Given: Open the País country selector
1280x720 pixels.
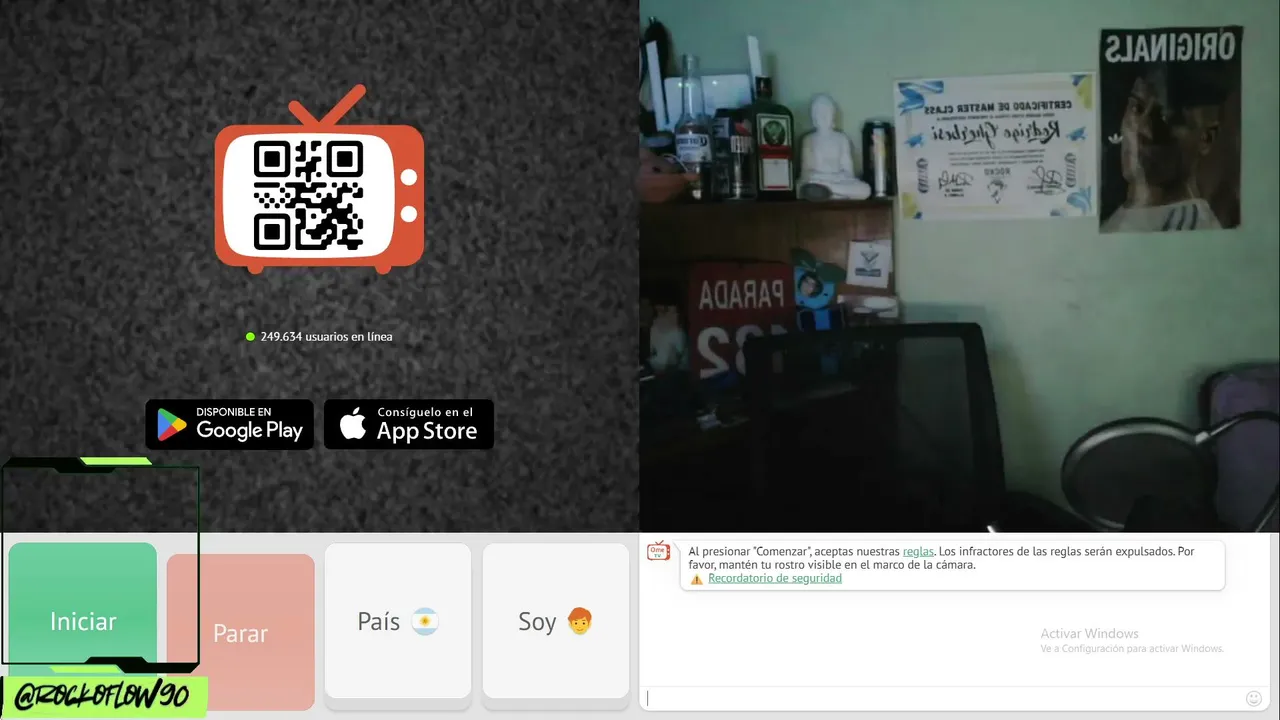Looking at the screenshot, I should pyautogui.click(x=398, y=621).
